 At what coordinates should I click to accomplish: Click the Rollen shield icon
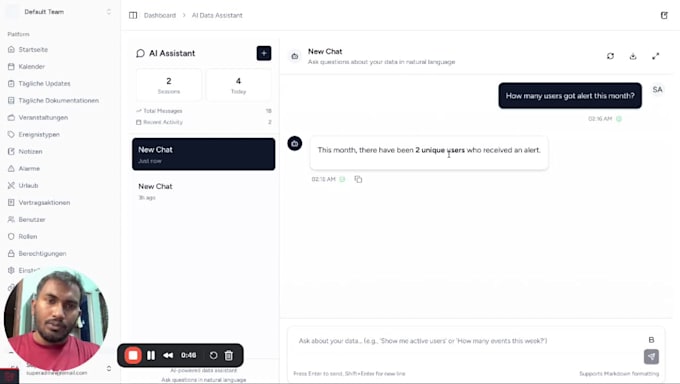pos(11,236)
